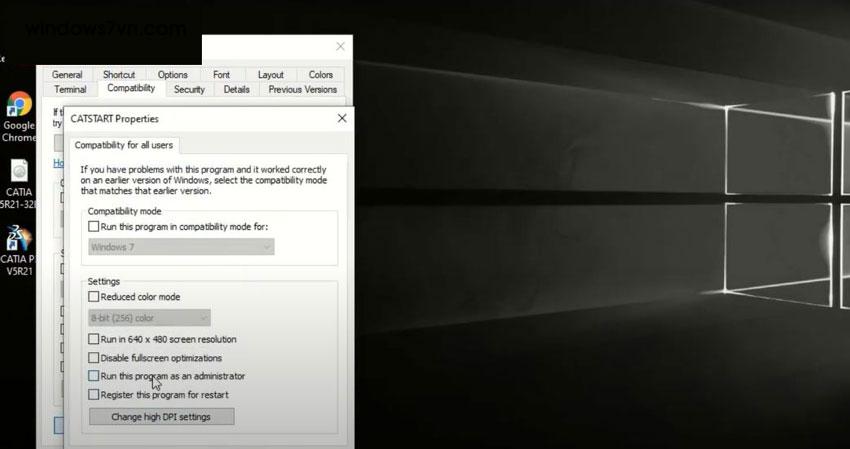Check Run in 640 x 480 screen resolution
850x449 pixels.
coord(94,340)
